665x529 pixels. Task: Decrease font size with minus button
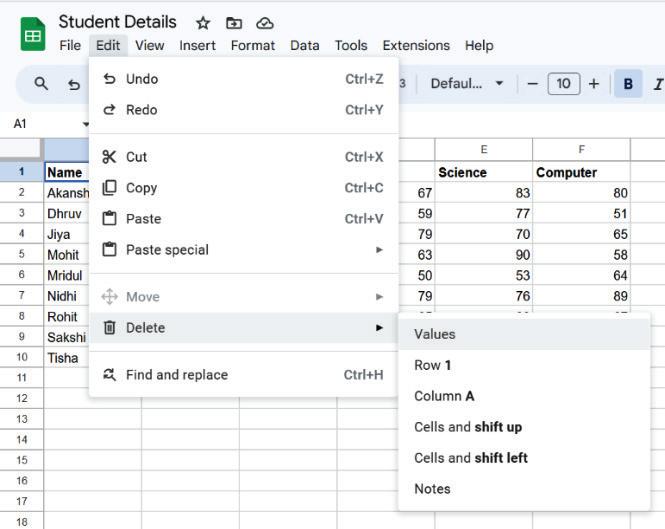click(x=532, y=84)
